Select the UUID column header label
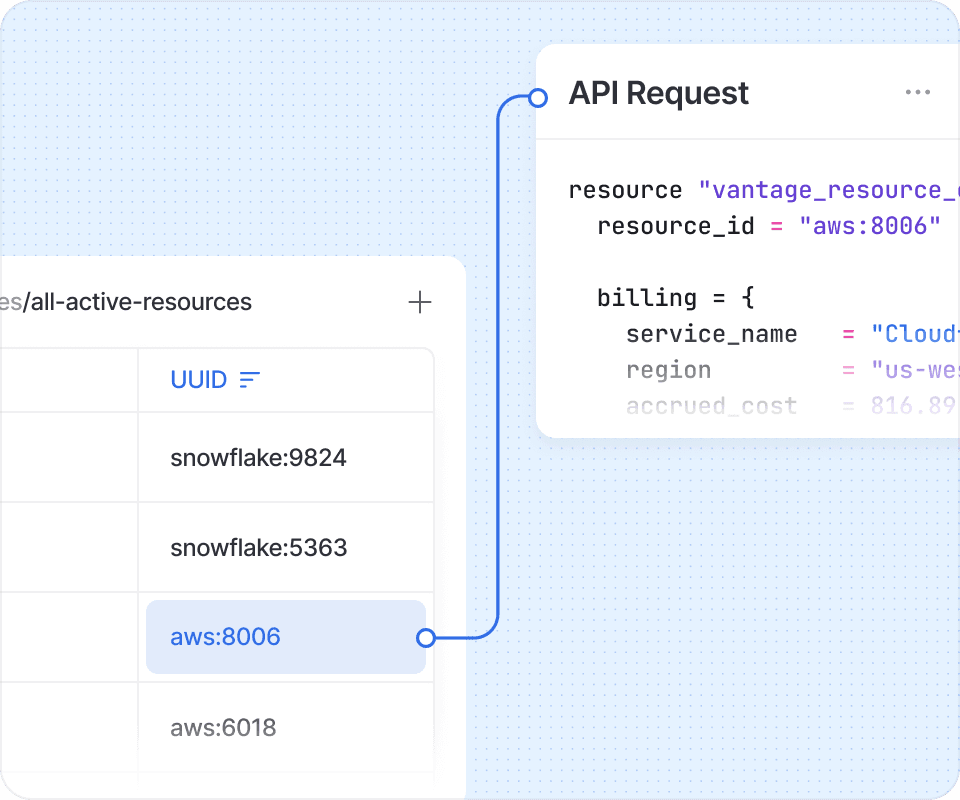Screen dimensions: 960x800 (198, 380)
